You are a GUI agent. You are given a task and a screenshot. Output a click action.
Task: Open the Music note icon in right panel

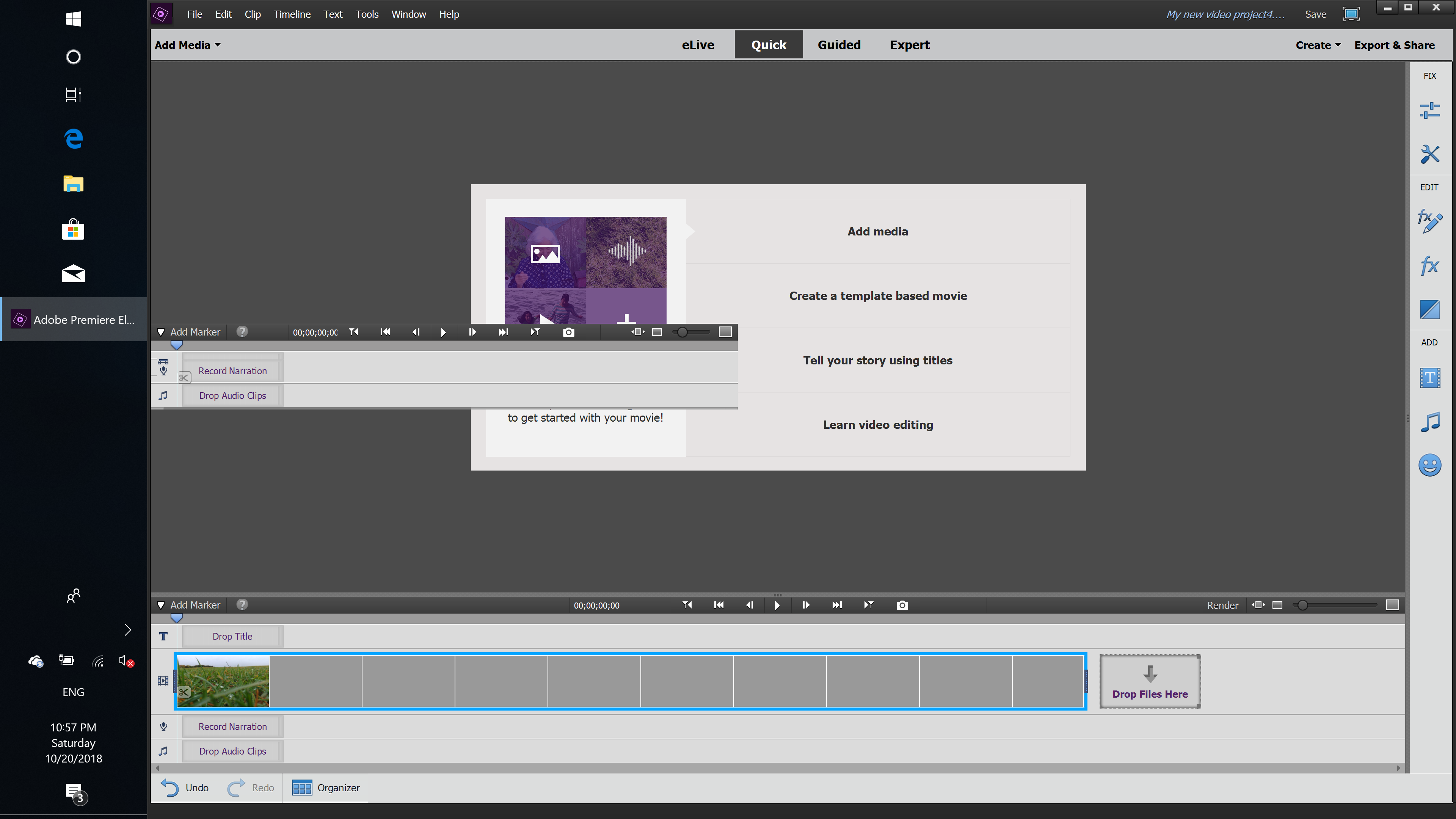(1429, 422)
